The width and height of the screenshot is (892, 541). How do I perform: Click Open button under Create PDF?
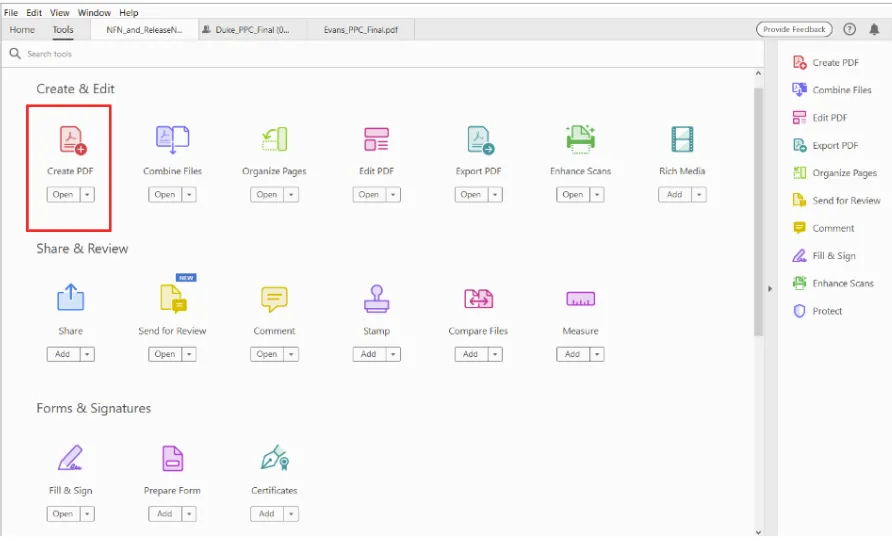coord(63,195)
